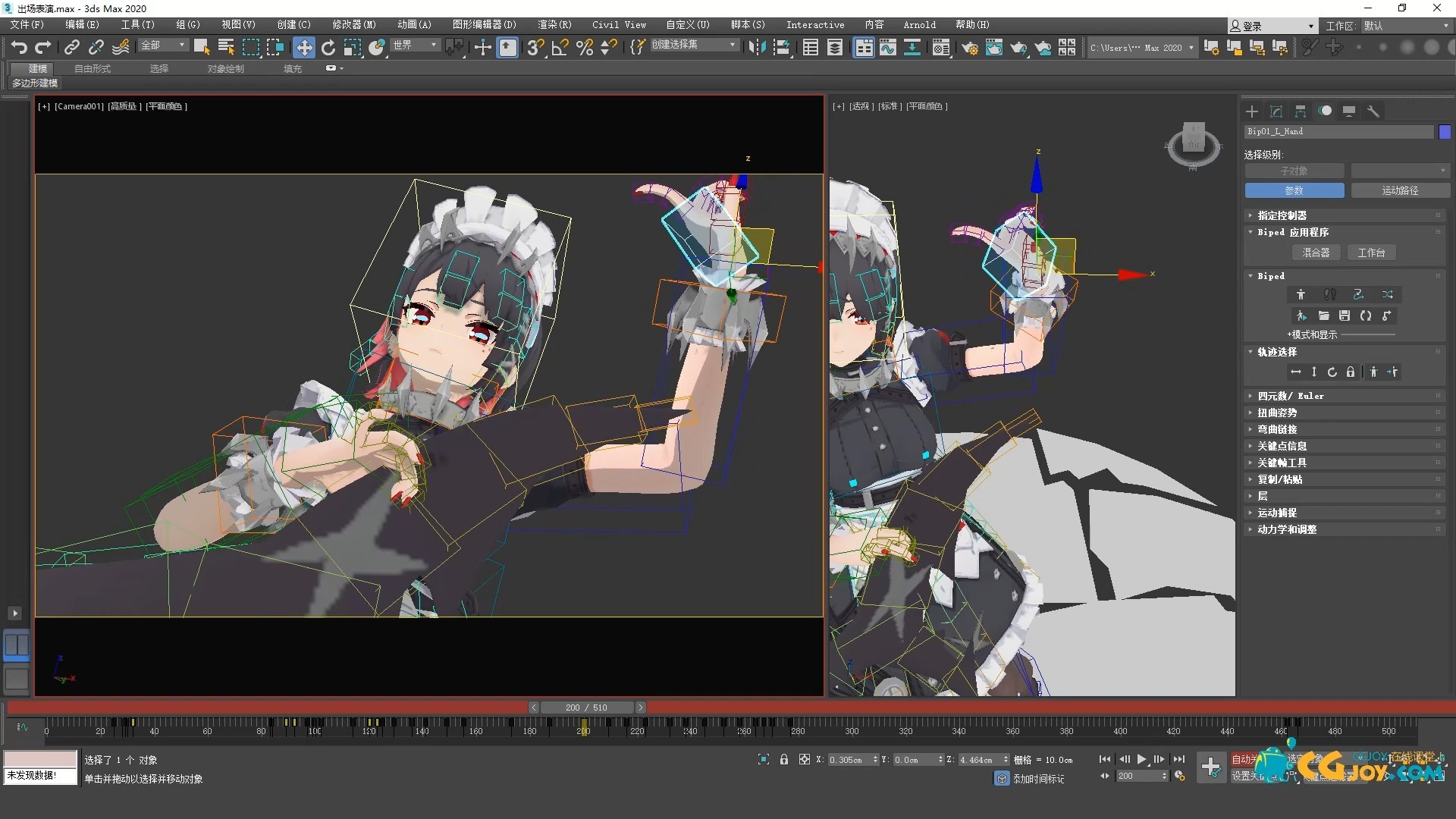Select the Rotate tool in toolbar
This screenshot has height=819, width=1456.
pyautogui.click(x=328, y=48)
